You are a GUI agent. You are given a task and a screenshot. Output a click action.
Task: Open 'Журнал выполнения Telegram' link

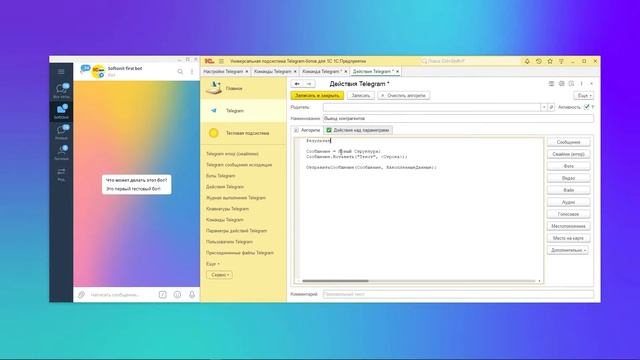point(236,198)
